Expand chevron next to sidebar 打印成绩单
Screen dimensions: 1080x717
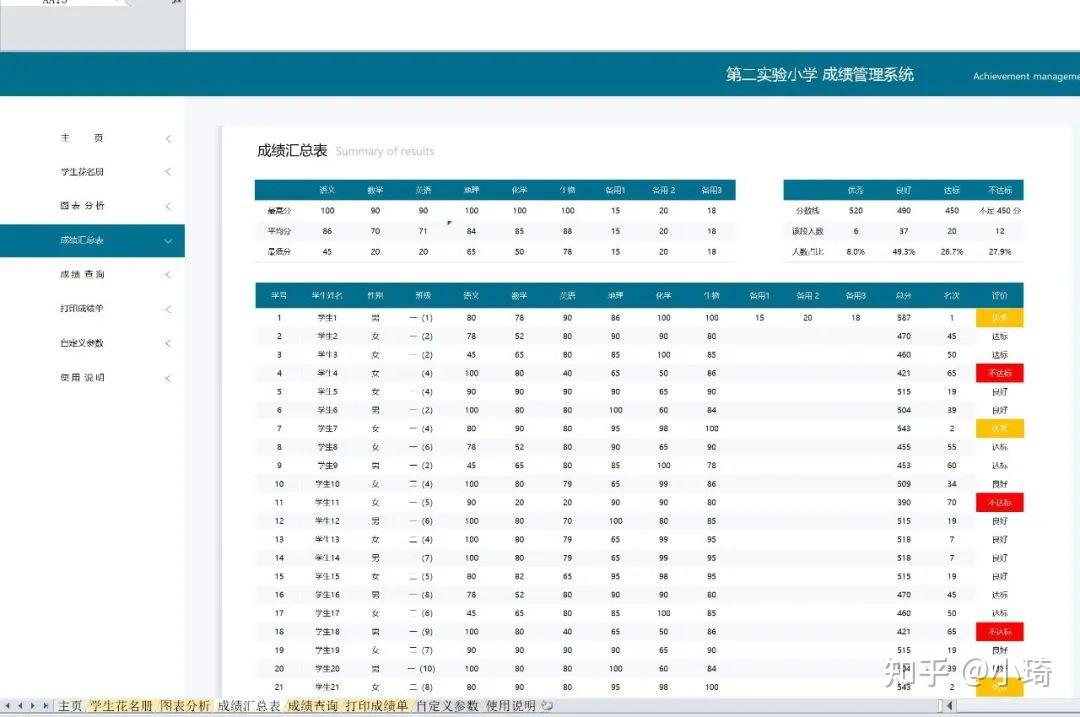pyautogui.click(x=168, y=309)
